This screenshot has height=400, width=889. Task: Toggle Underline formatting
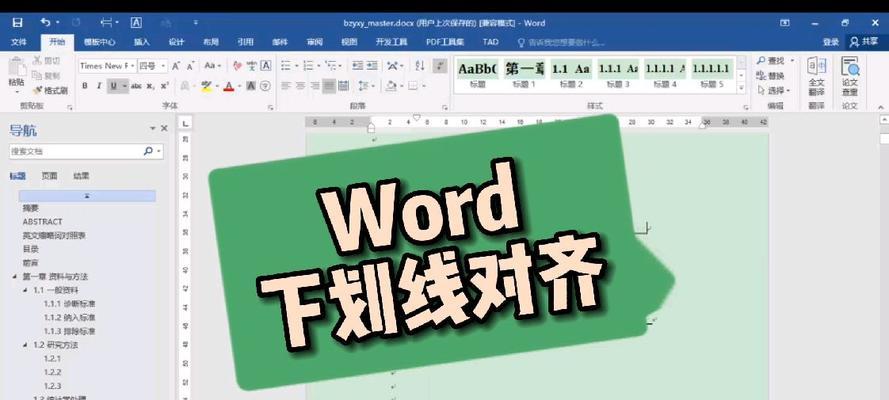[x=113, y=86]
